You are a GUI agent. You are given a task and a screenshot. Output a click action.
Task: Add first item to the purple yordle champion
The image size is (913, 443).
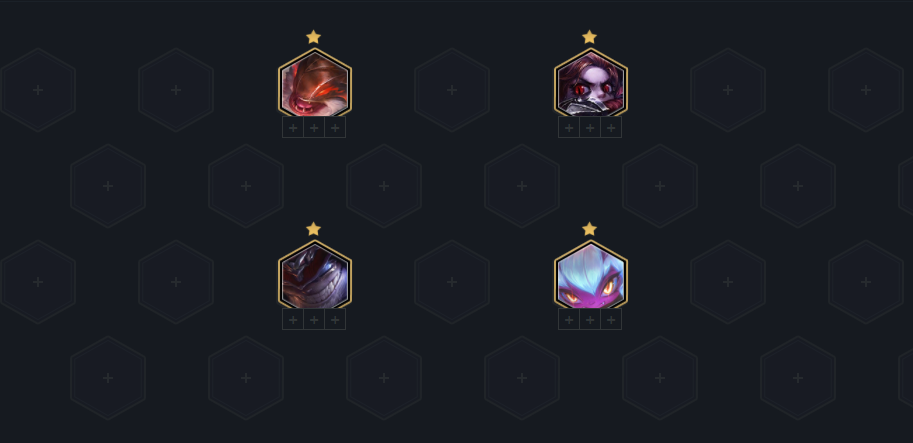pos(569,320)
